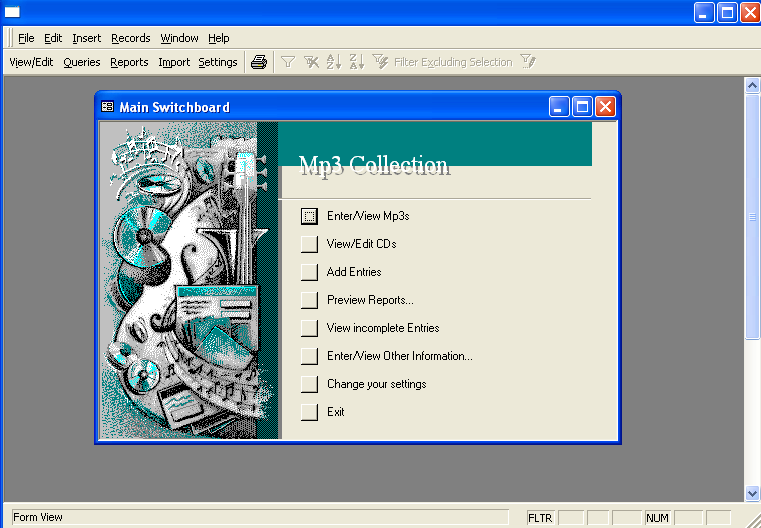Open the Help menu
Viewport: 761px width, 528px height.
coord(218,38)
